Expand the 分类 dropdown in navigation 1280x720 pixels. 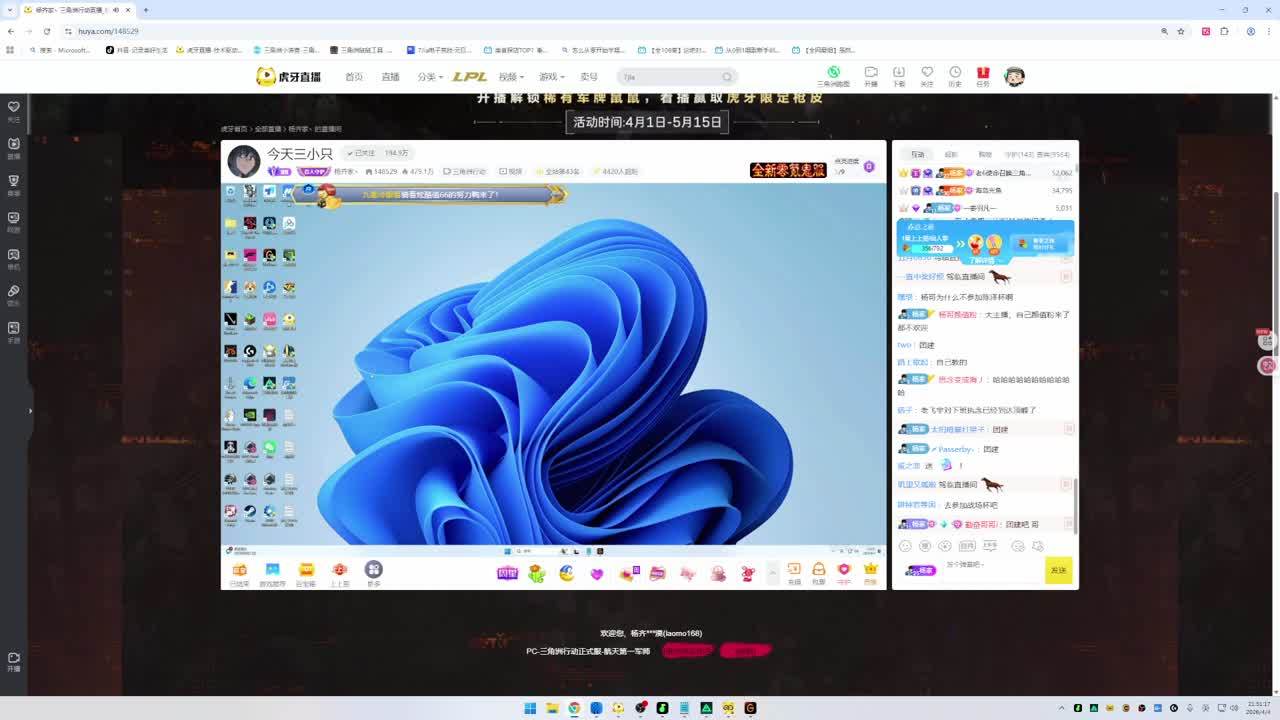429,77
